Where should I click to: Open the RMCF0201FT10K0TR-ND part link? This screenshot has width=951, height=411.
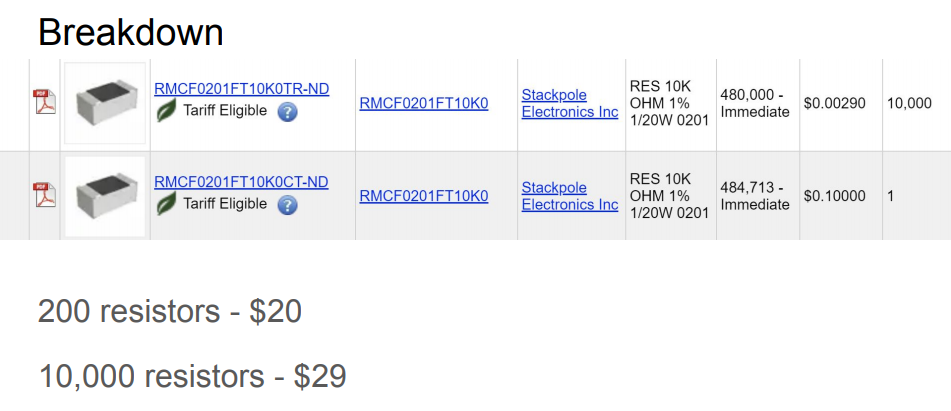click(x=241, y=89)
